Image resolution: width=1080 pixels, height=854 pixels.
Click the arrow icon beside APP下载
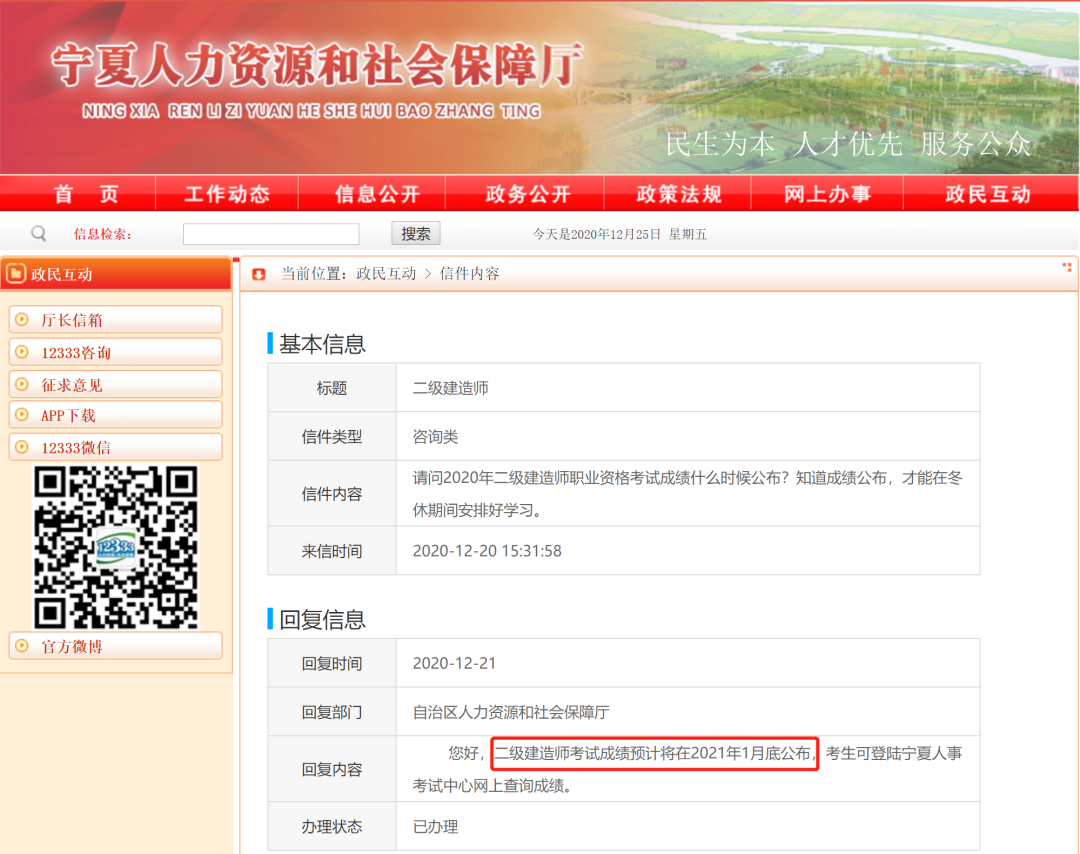[x=22, y=415]
